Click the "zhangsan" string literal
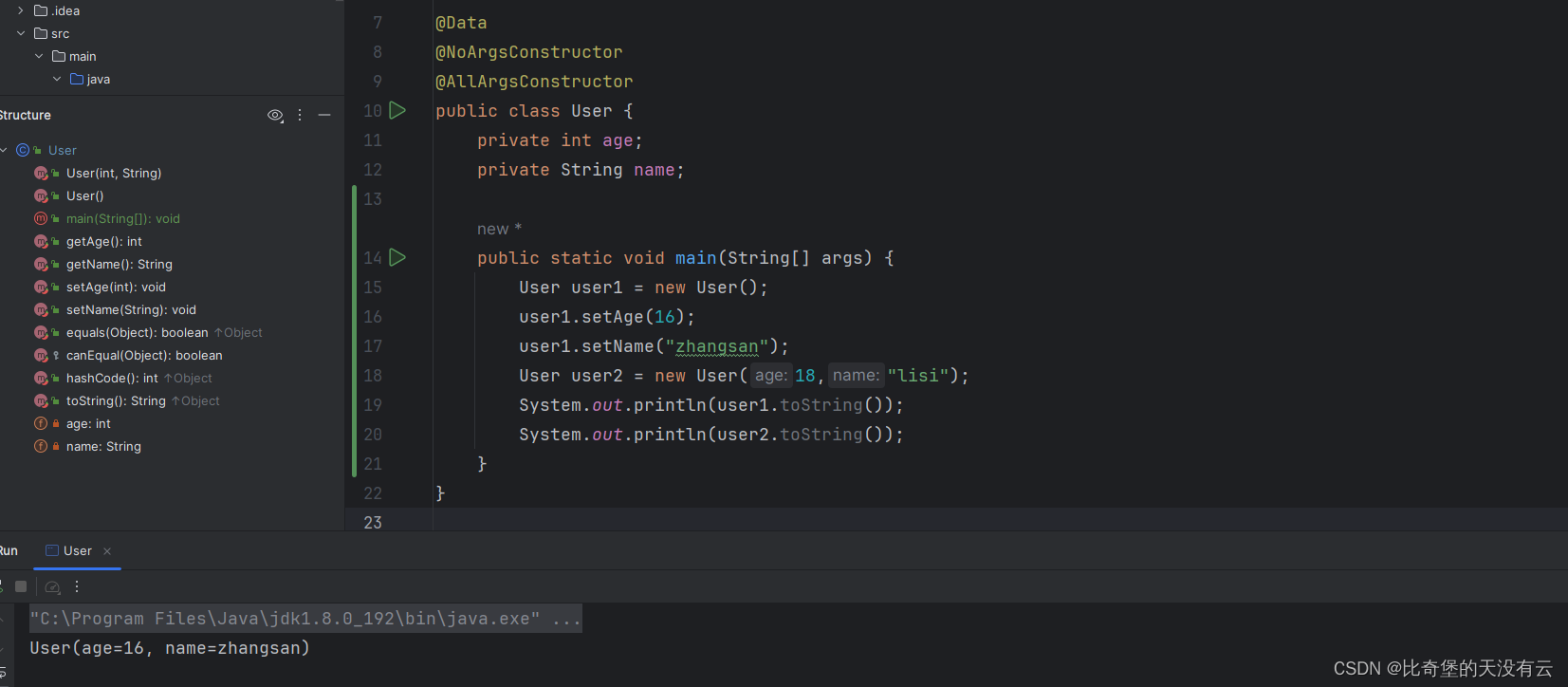 (x=717, y=346)
